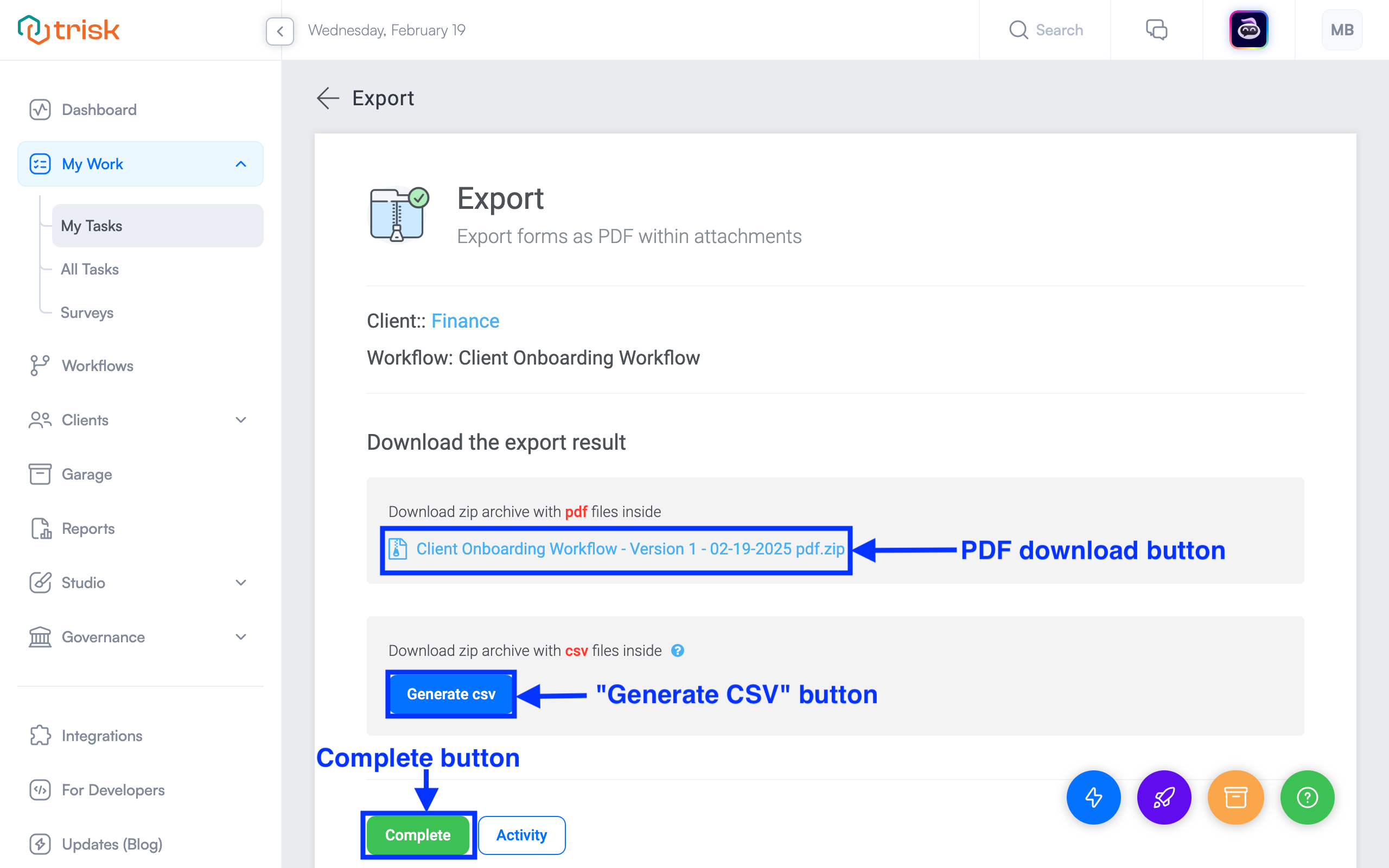Click the Clients sidebar icon
This screenshot has height=868, width=1389.
click(x=40, y=418)
